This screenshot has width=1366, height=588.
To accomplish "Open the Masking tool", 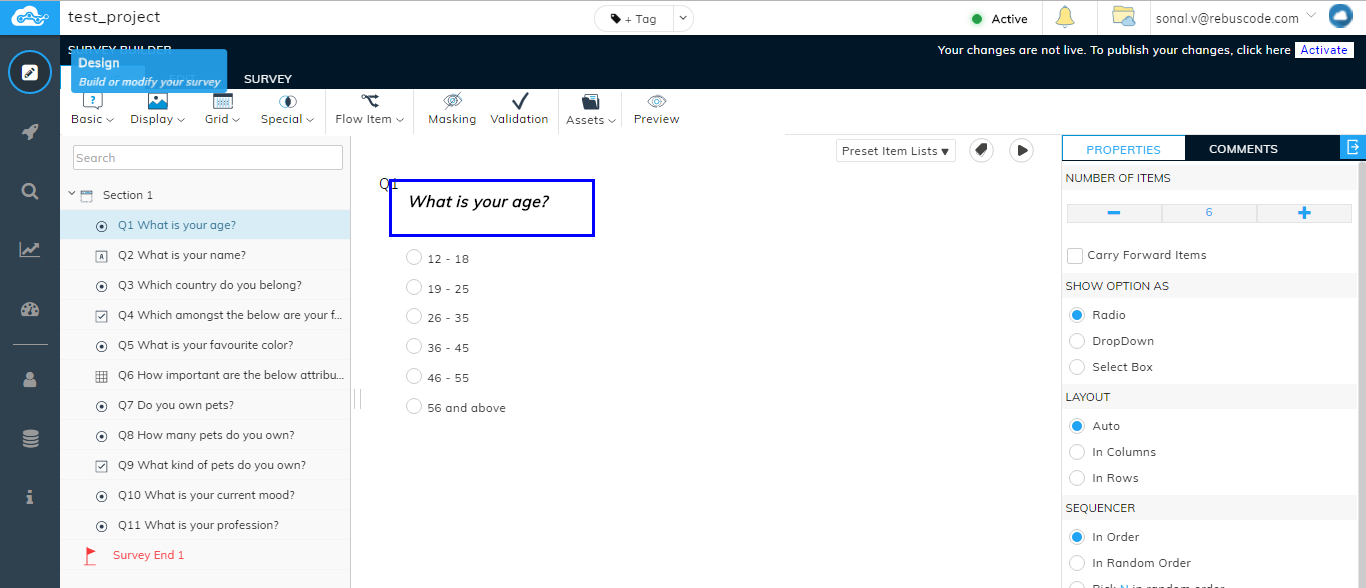I will (x=452, y=109).
